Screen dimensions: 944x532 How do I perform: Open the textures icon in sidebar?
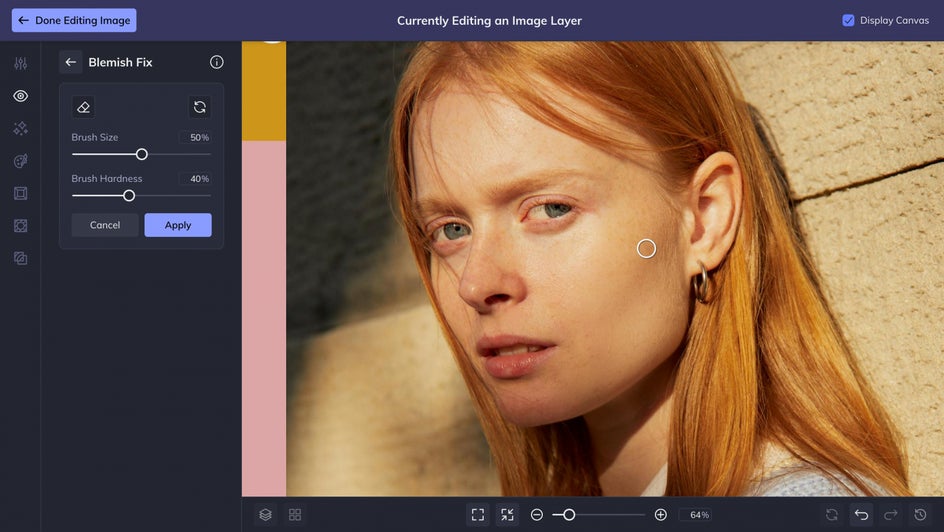[20, 258]
